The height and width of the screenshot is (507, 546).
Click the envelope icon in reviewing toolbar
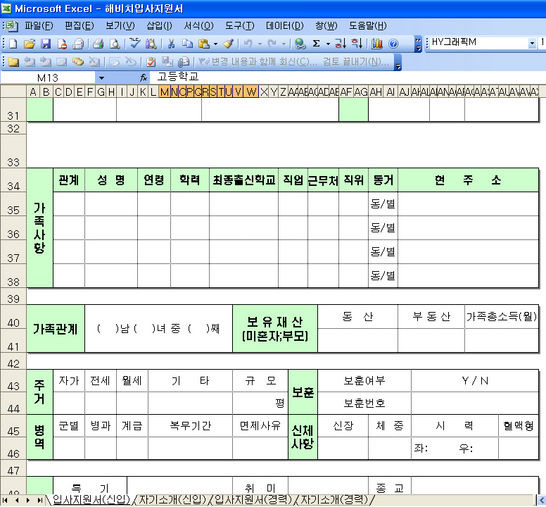(183, 62)
